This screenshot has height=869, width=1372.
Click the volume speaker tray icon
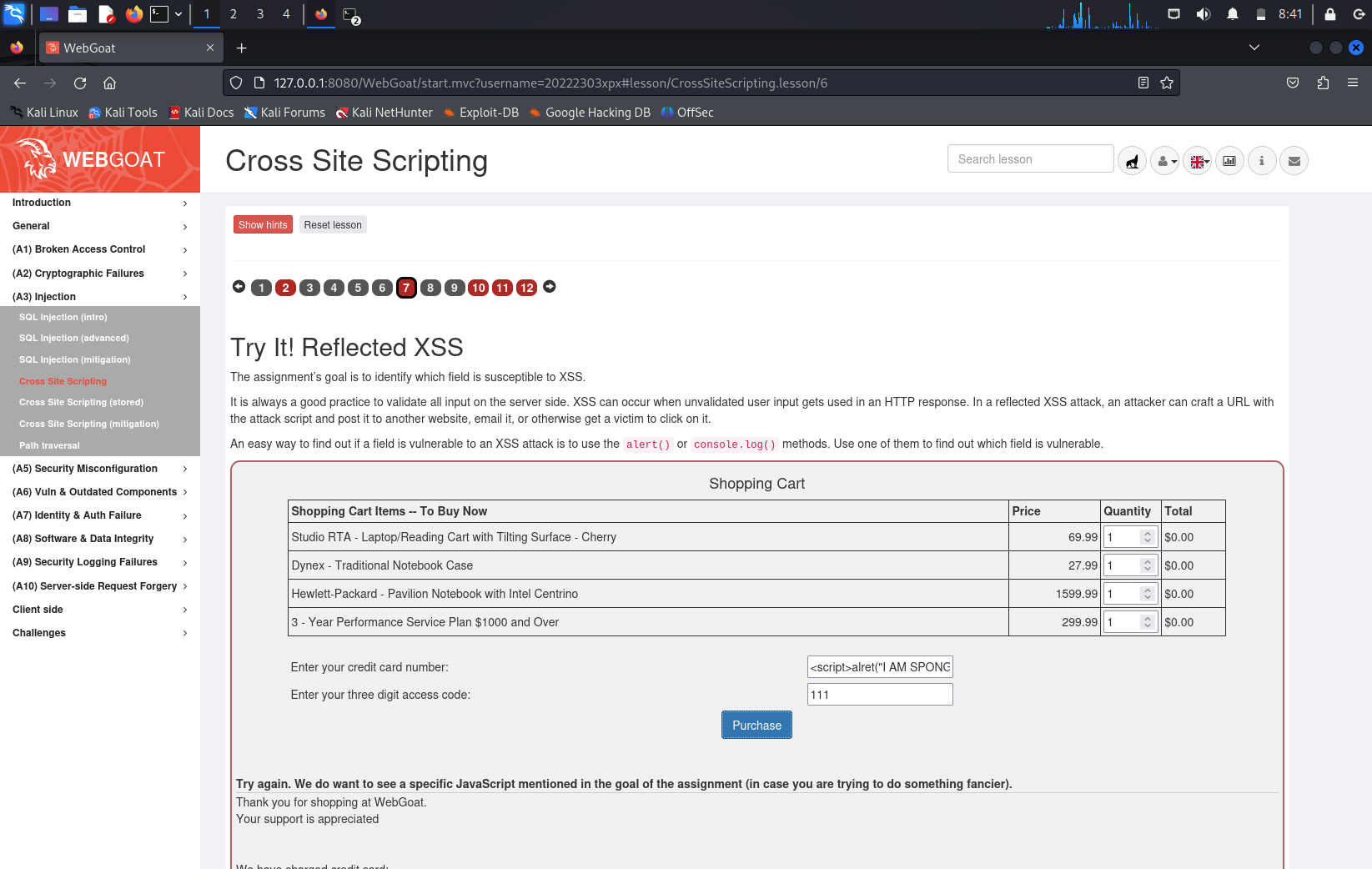pyautogui.click(x=1203, y=14)
